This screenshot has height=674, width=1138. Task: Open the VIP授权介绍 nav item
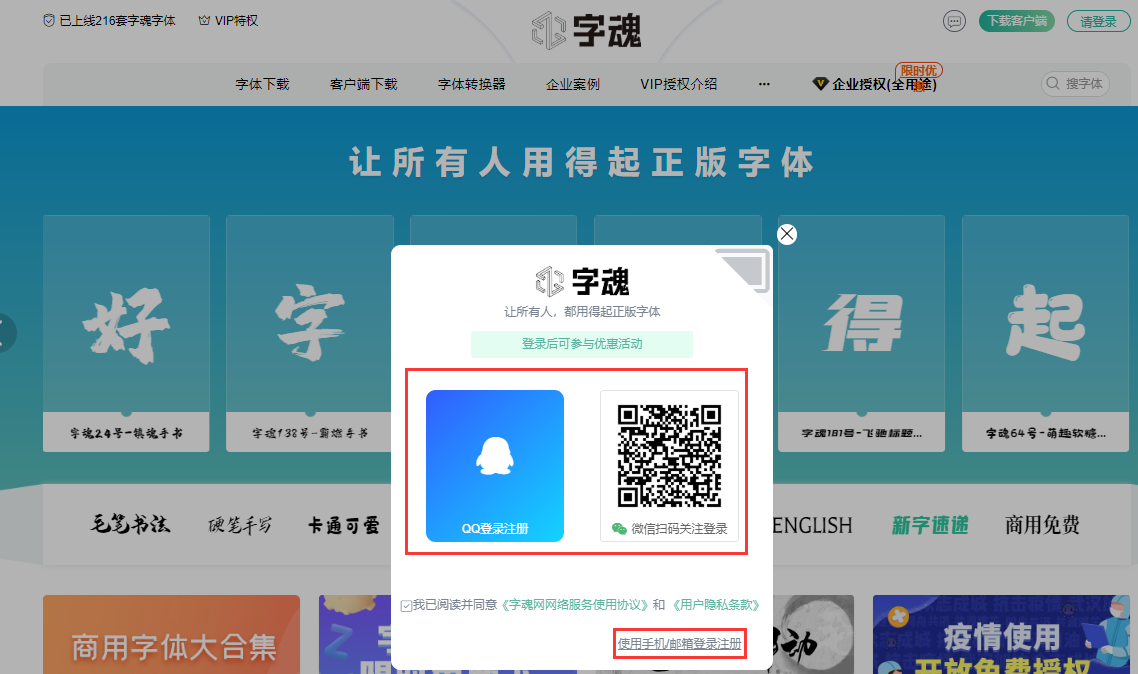(679, 84)
